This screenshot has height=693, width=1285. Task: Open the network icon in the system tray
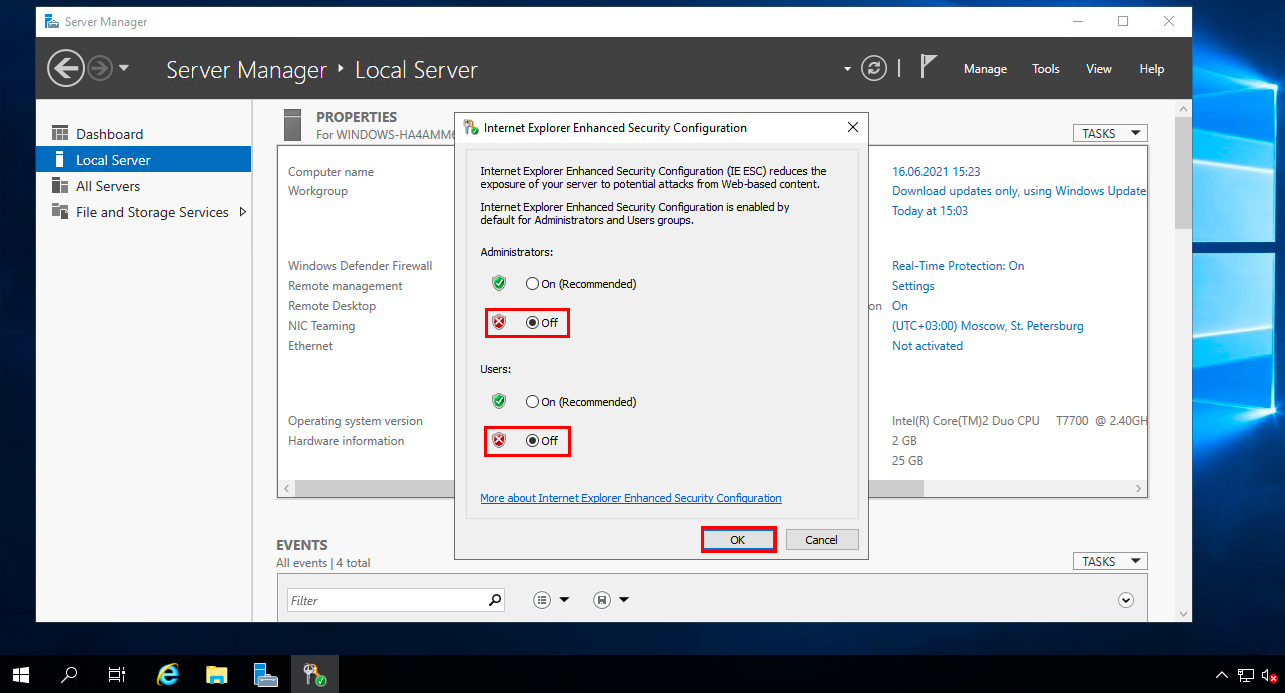coord(1245,675)
